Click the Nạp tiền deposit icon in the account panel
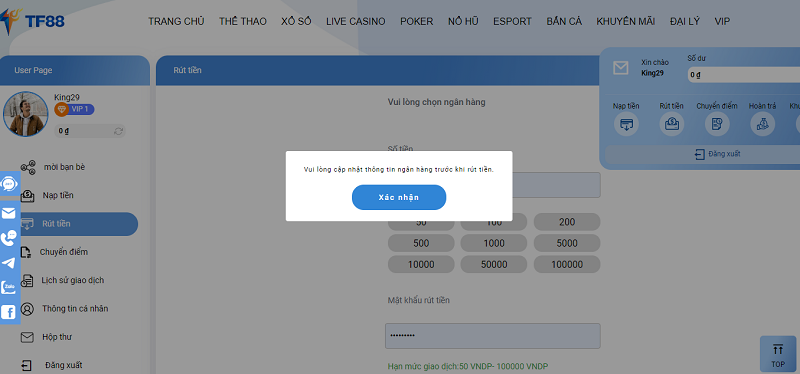This screenshot has width=800, height=374. coord(626,124)
